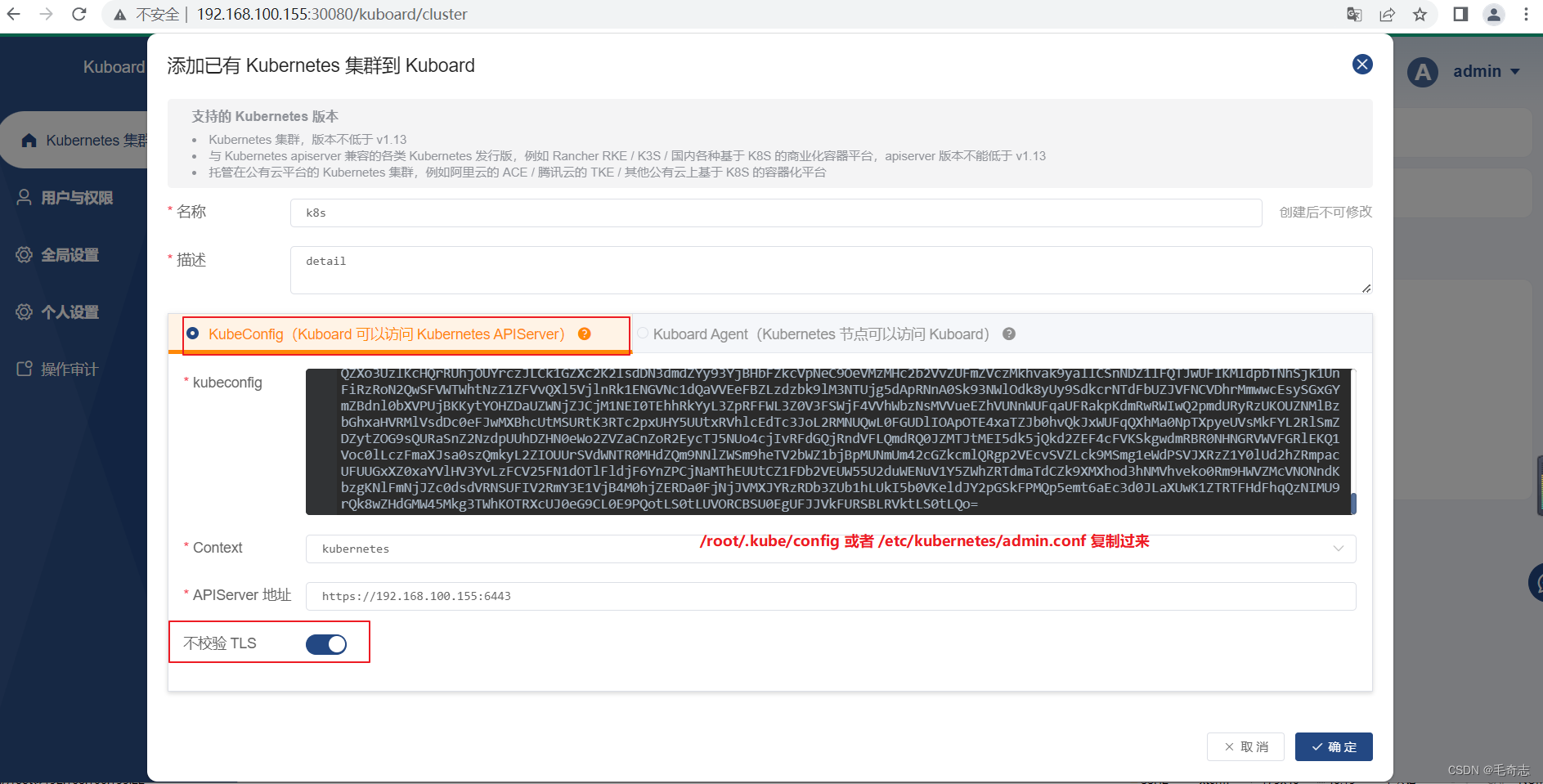This screenshot has width=1543, height=784.
Task: Toggle the browser side panel icon
Action: (x=1460, y=14)
